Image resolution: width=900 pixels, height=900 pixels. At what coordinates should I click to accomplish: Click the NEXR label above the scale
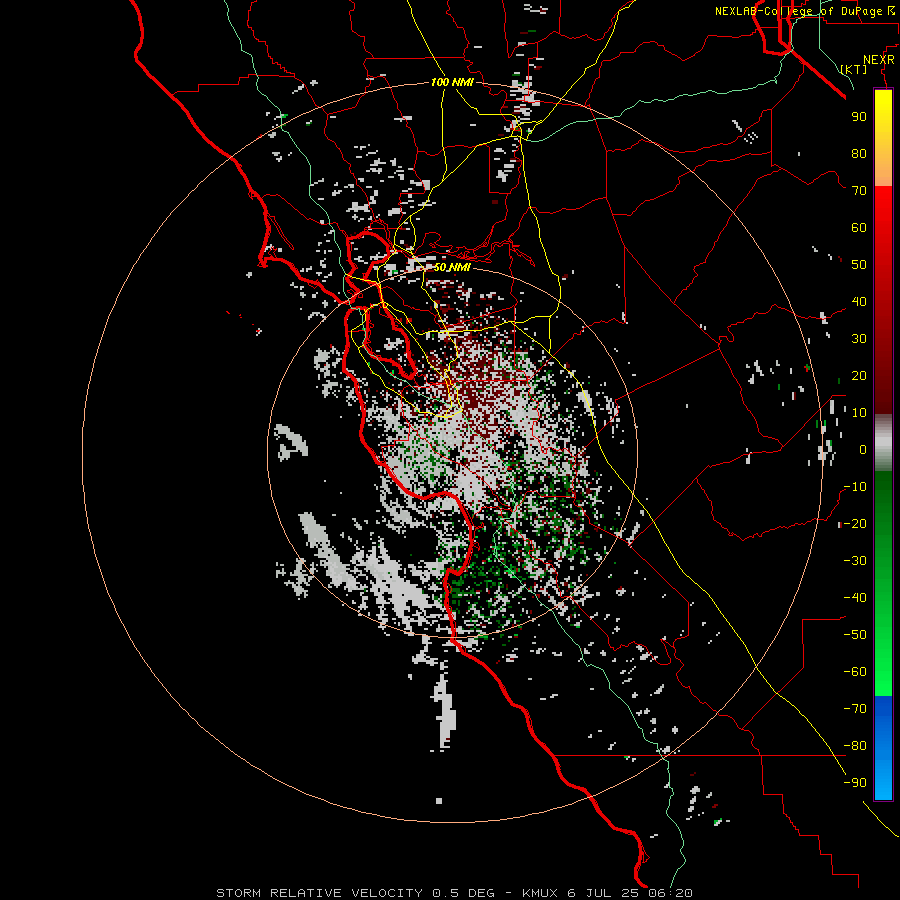tap(878, 59)
